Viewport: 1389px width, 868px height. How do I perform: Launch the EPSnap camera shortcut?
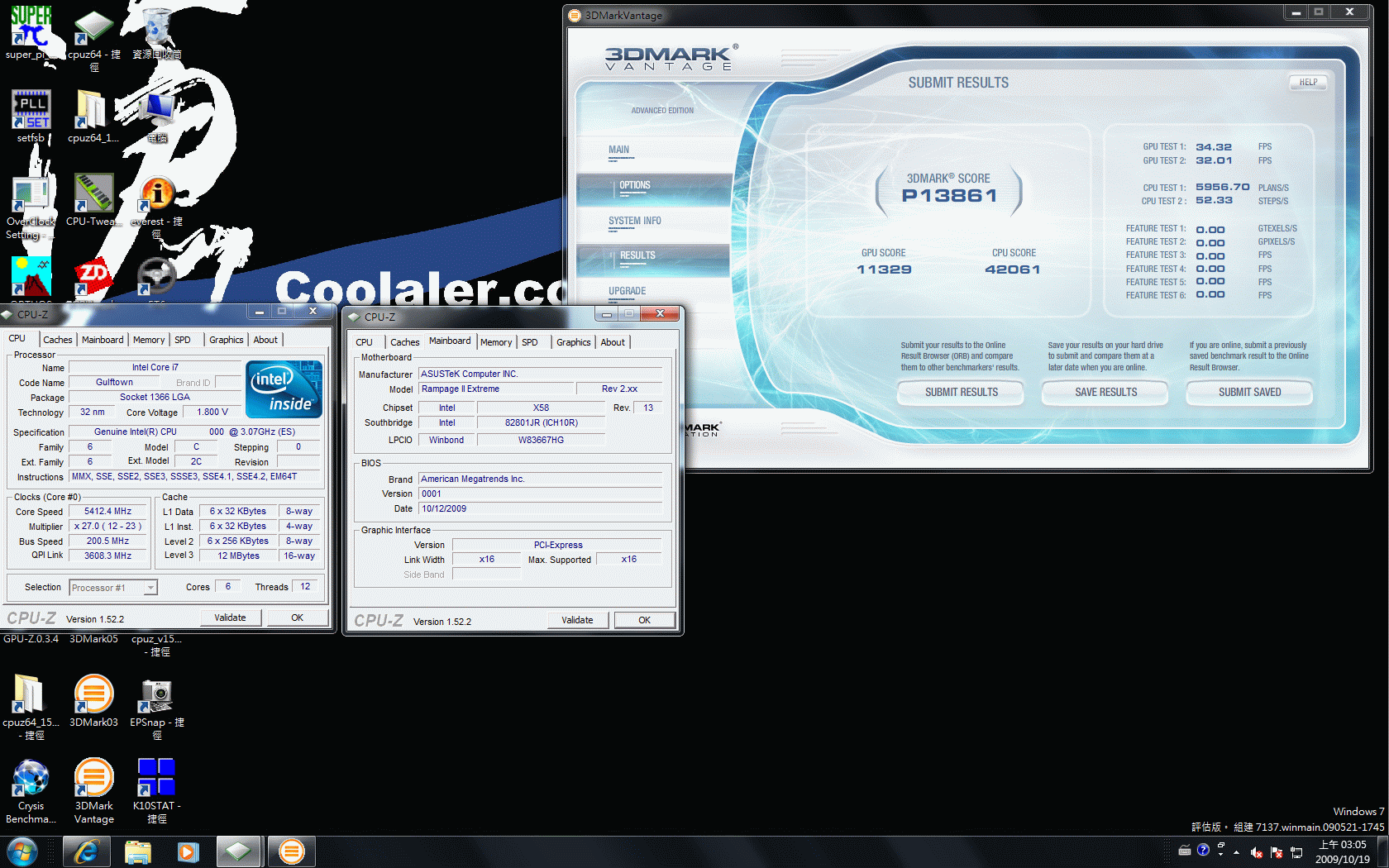pyautogui.click(x=156, y=707)
